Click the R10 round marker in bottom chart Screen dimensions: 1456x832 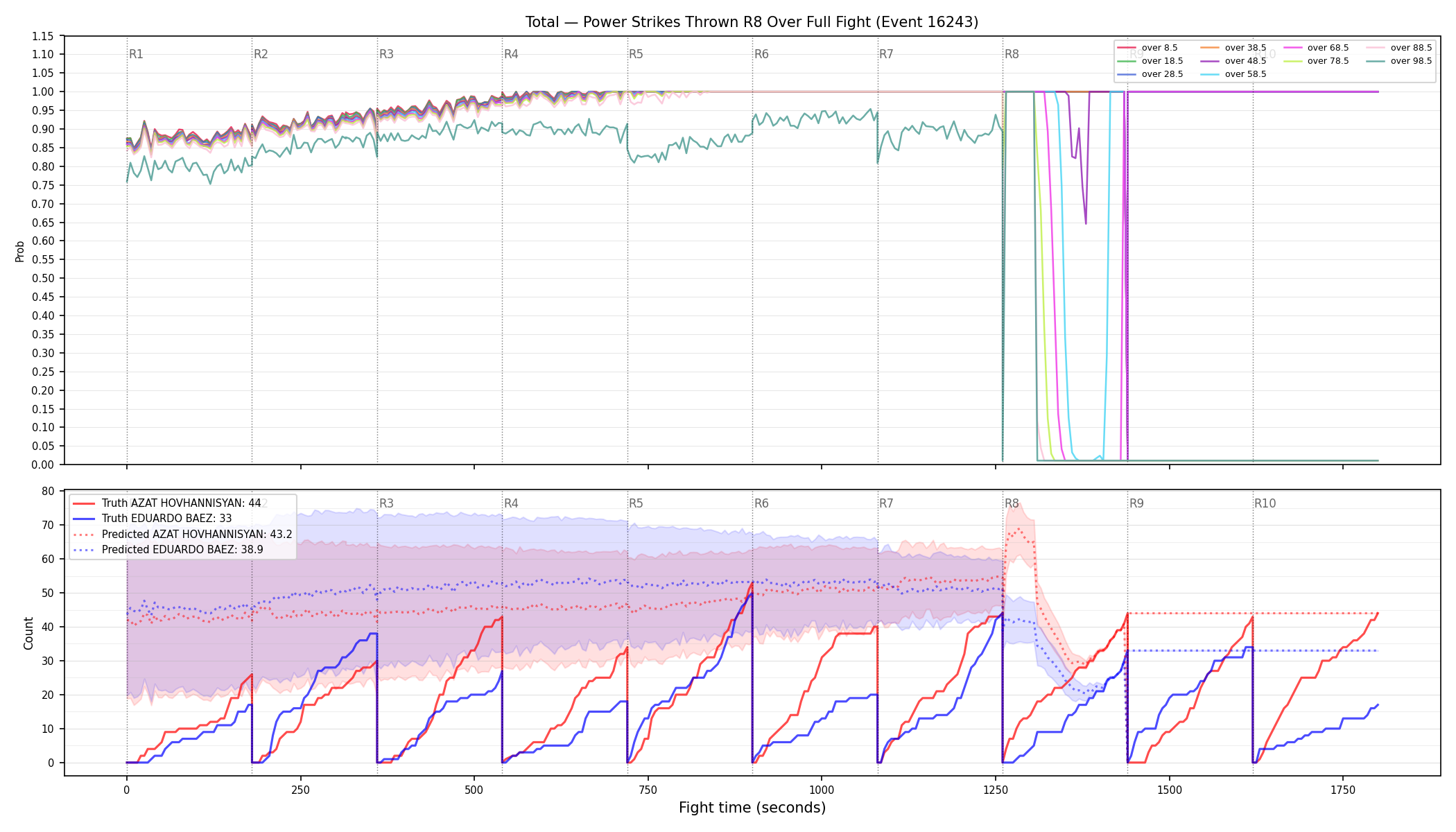[x=1265, y=503]
